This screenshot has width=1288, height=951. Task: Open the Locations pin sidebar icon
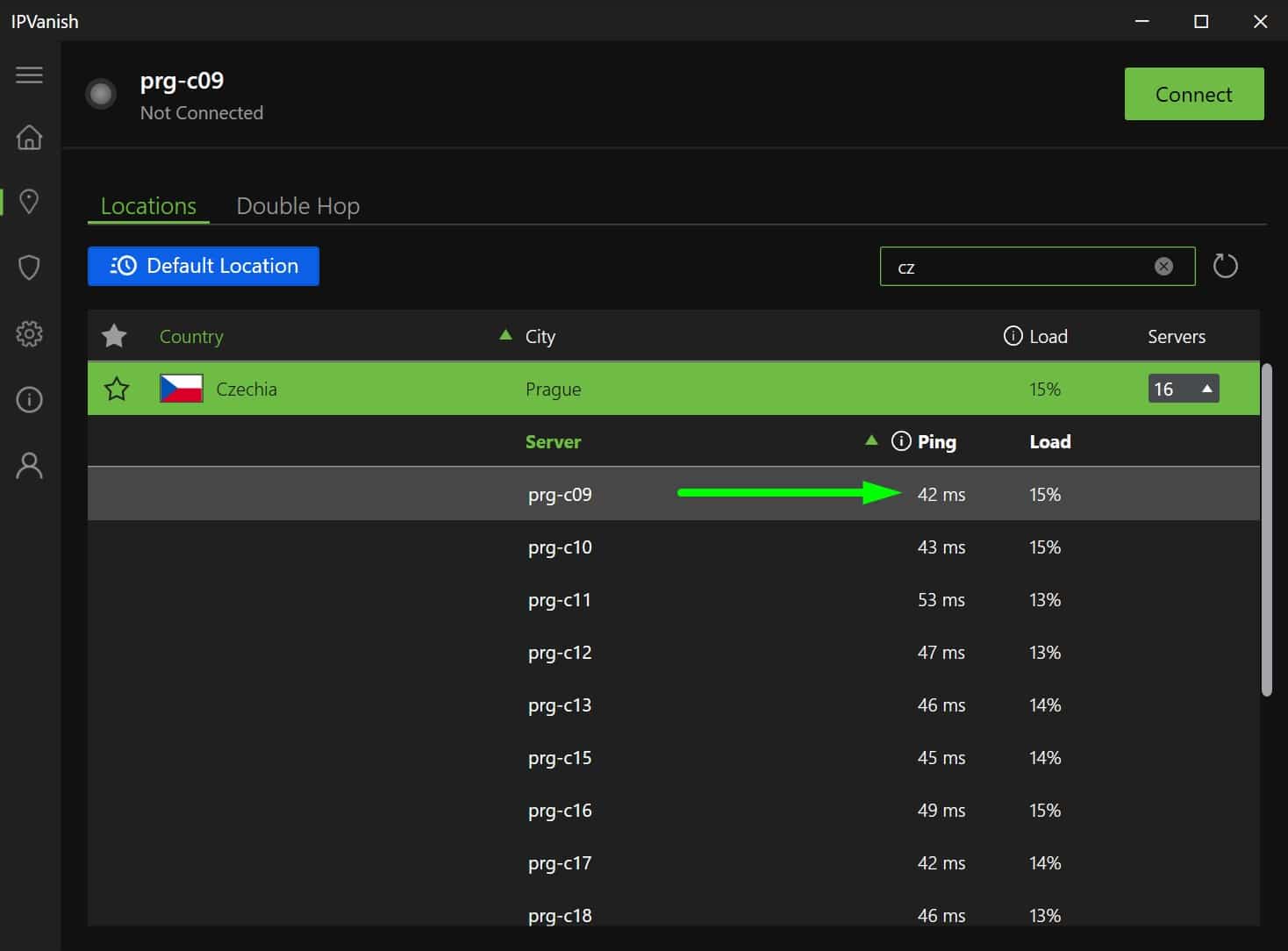click(x=29, y=202)
